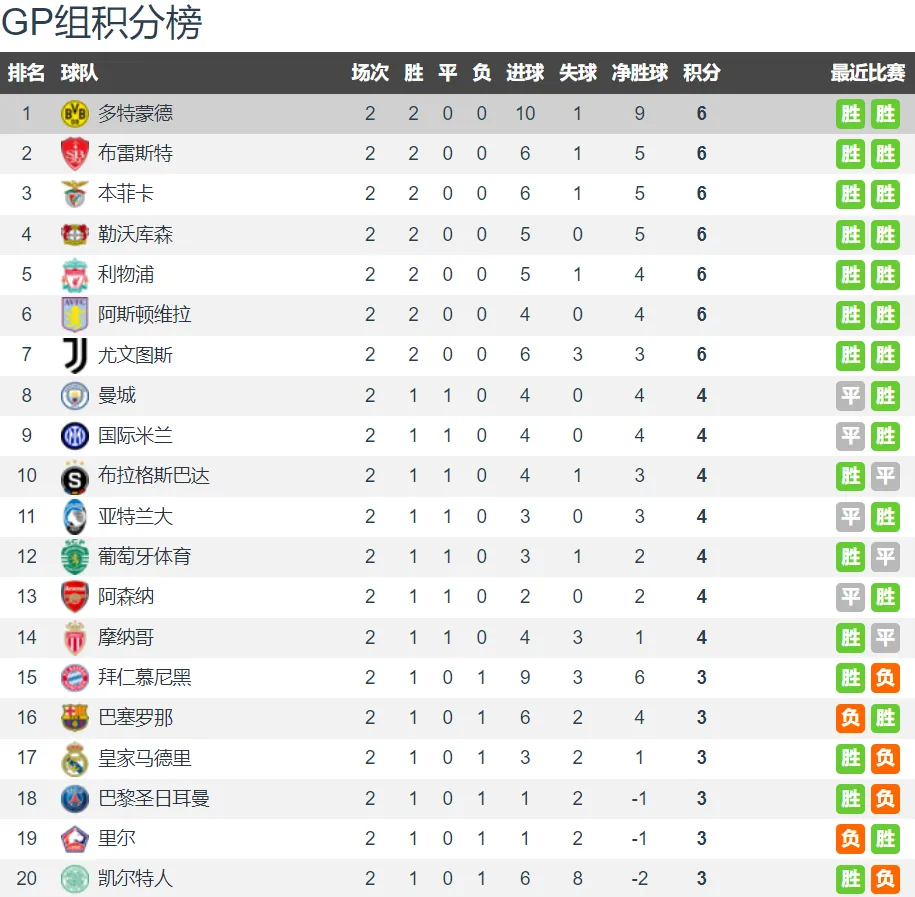Click the Inter Milan logo
The height and width of the screenshot is (897, 915).
(75, 436)
